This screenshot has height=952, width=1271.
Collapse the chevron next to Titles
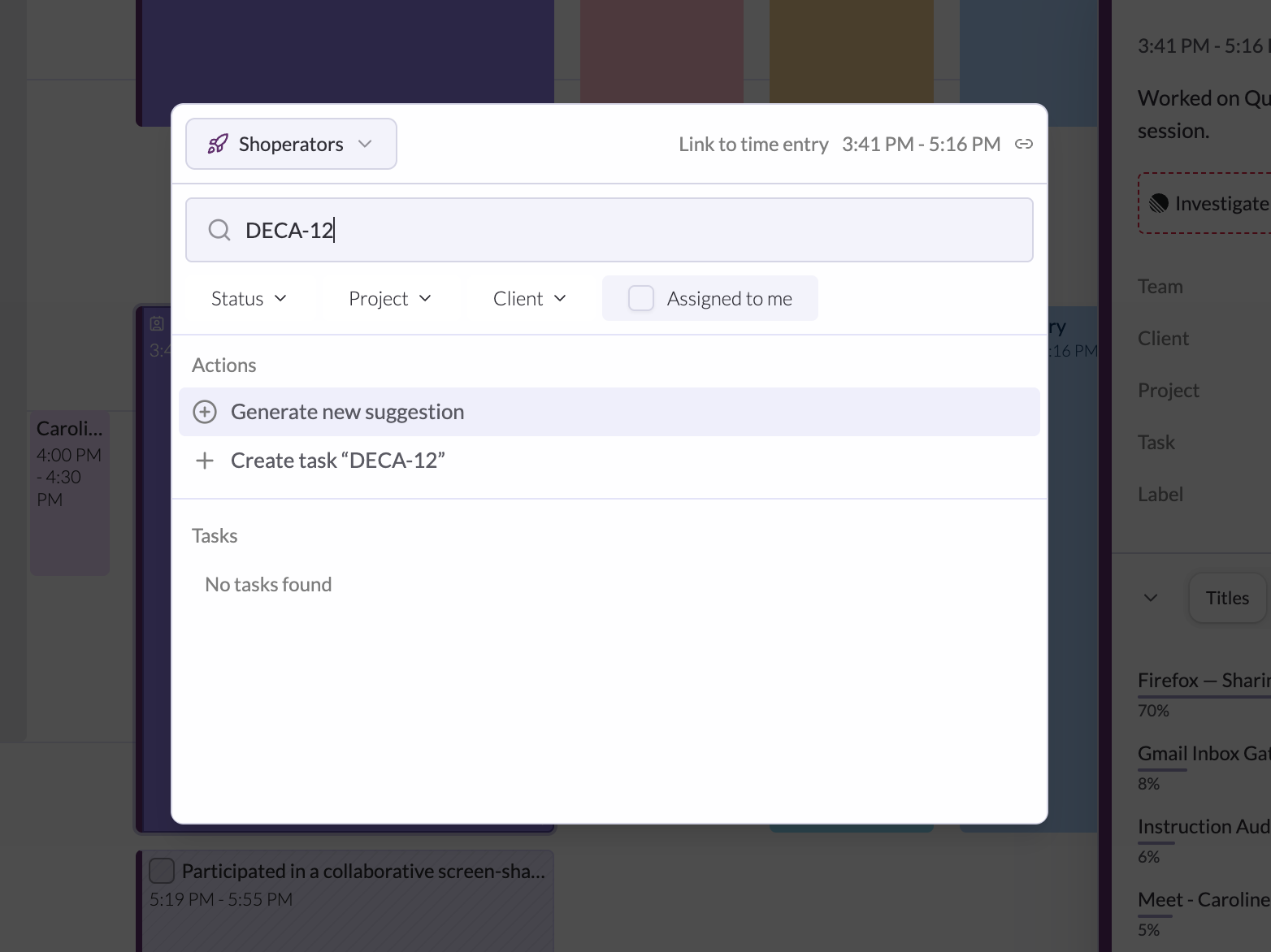(1151, 598)
